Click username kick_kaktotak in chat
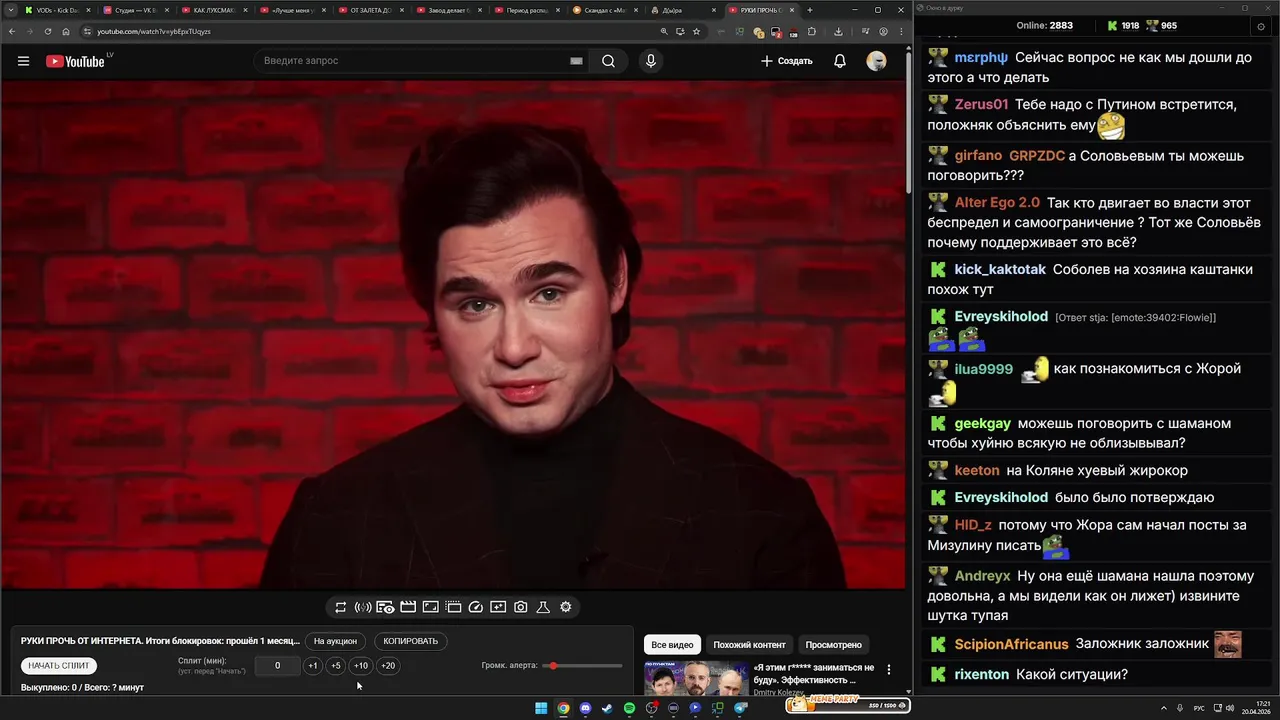 pyautogui.click(x=1000, y=269)
